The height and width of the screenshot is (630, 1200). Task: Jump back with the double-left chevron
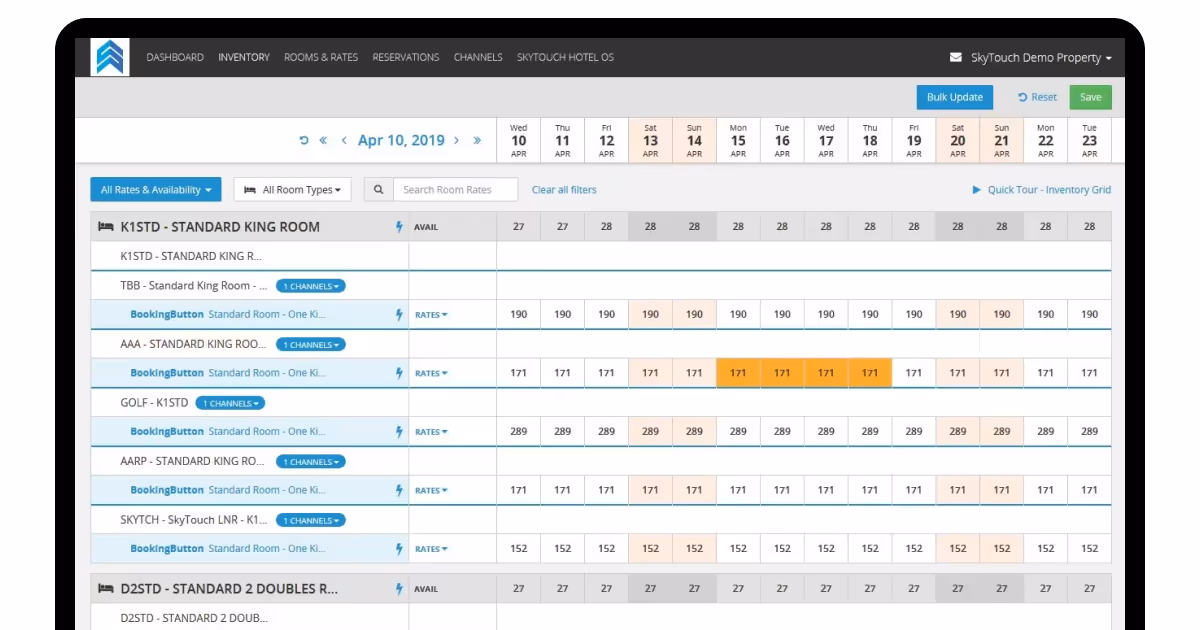coord(323,141)
